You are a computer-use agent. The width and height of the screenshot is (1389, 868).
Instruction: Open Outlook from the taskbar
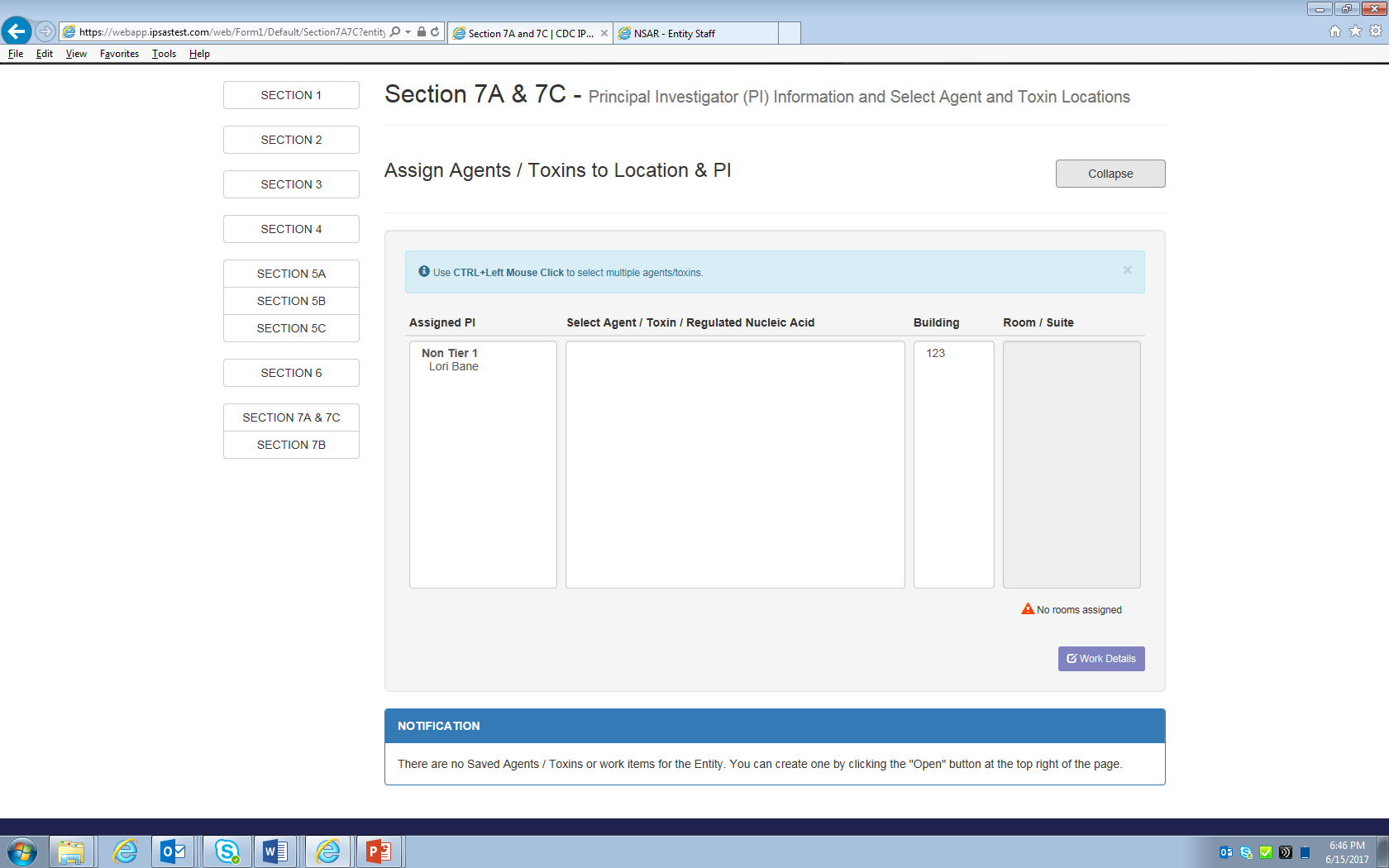click(x=173, y=851)
